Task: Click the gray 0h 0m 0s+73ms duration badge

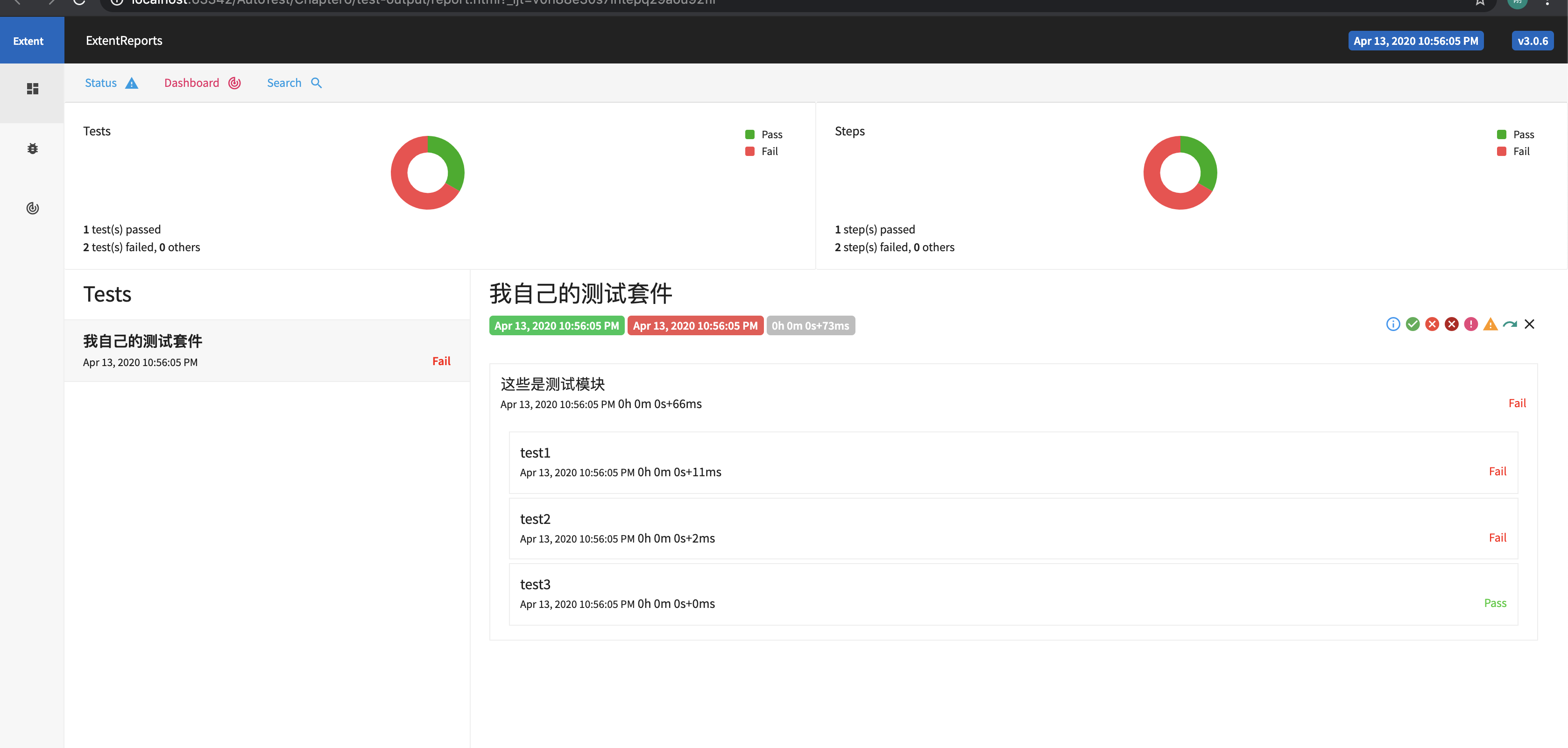Action: [810, 325]
